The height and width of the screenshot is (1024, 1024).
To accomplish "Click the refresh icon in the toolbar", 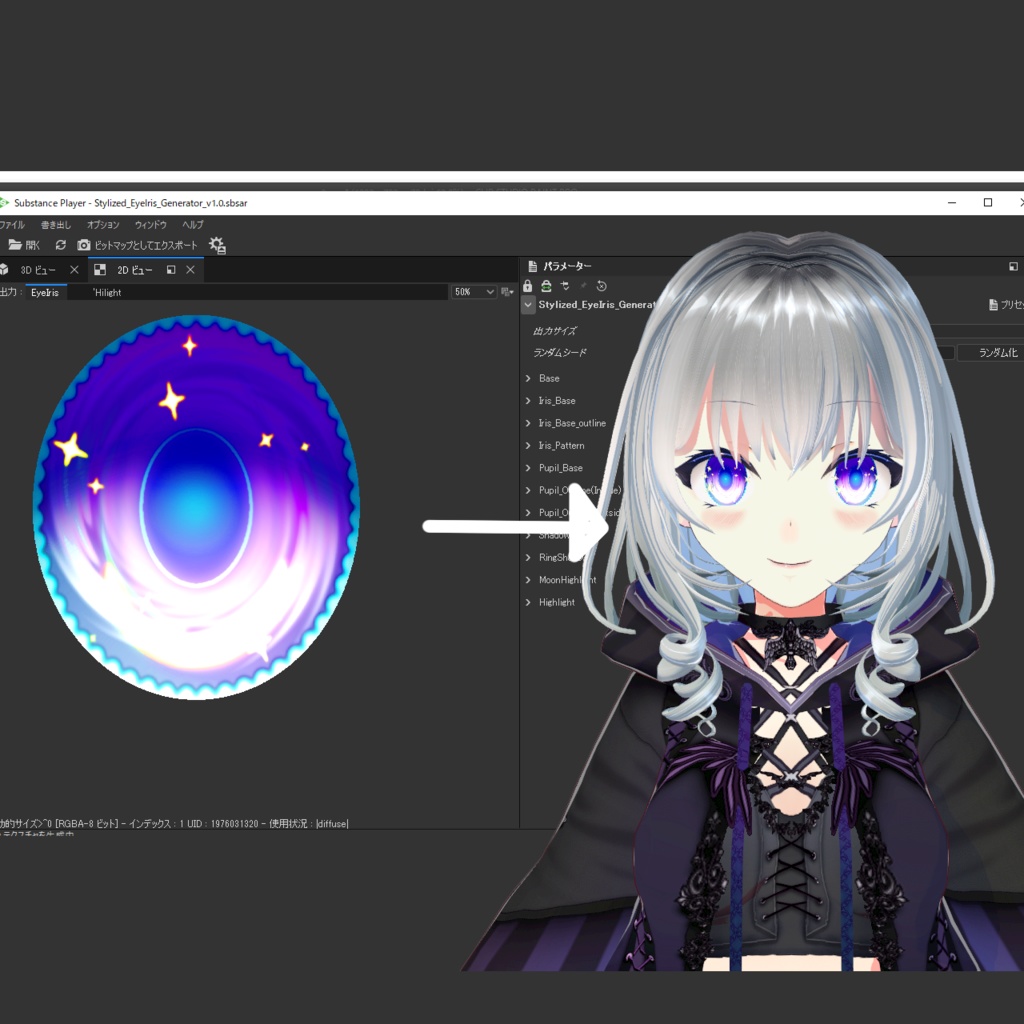I will point(60,244).
